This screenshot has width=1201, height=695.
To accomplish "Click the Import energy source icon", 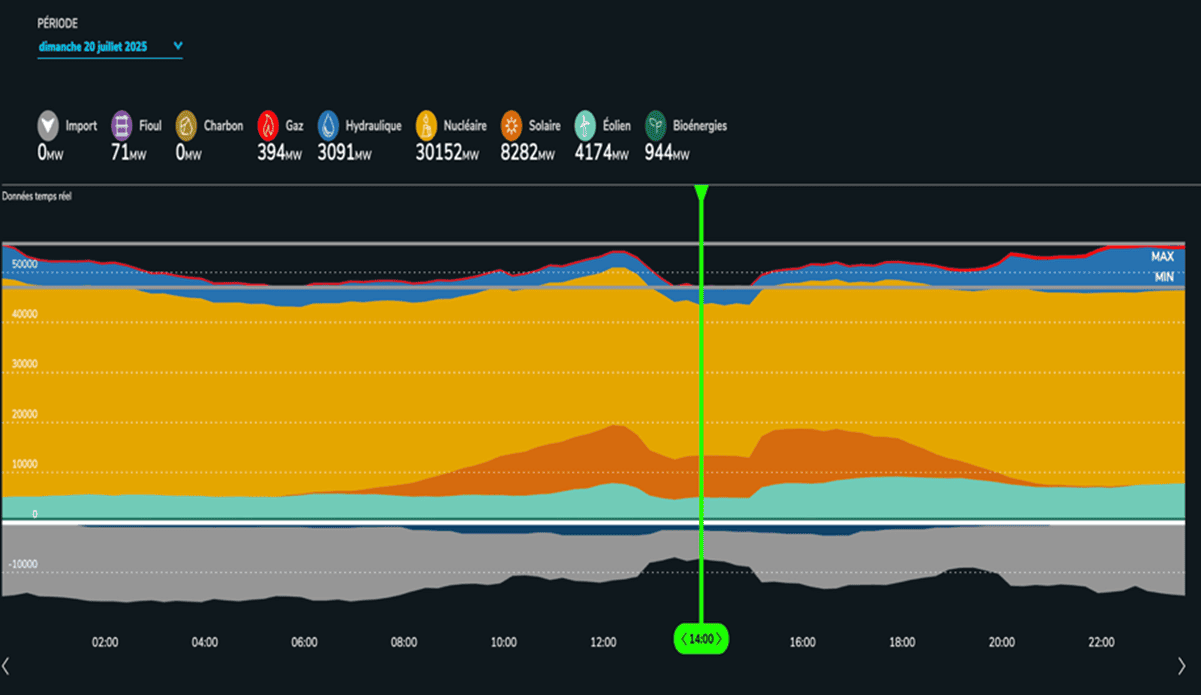I will point(49,126).
